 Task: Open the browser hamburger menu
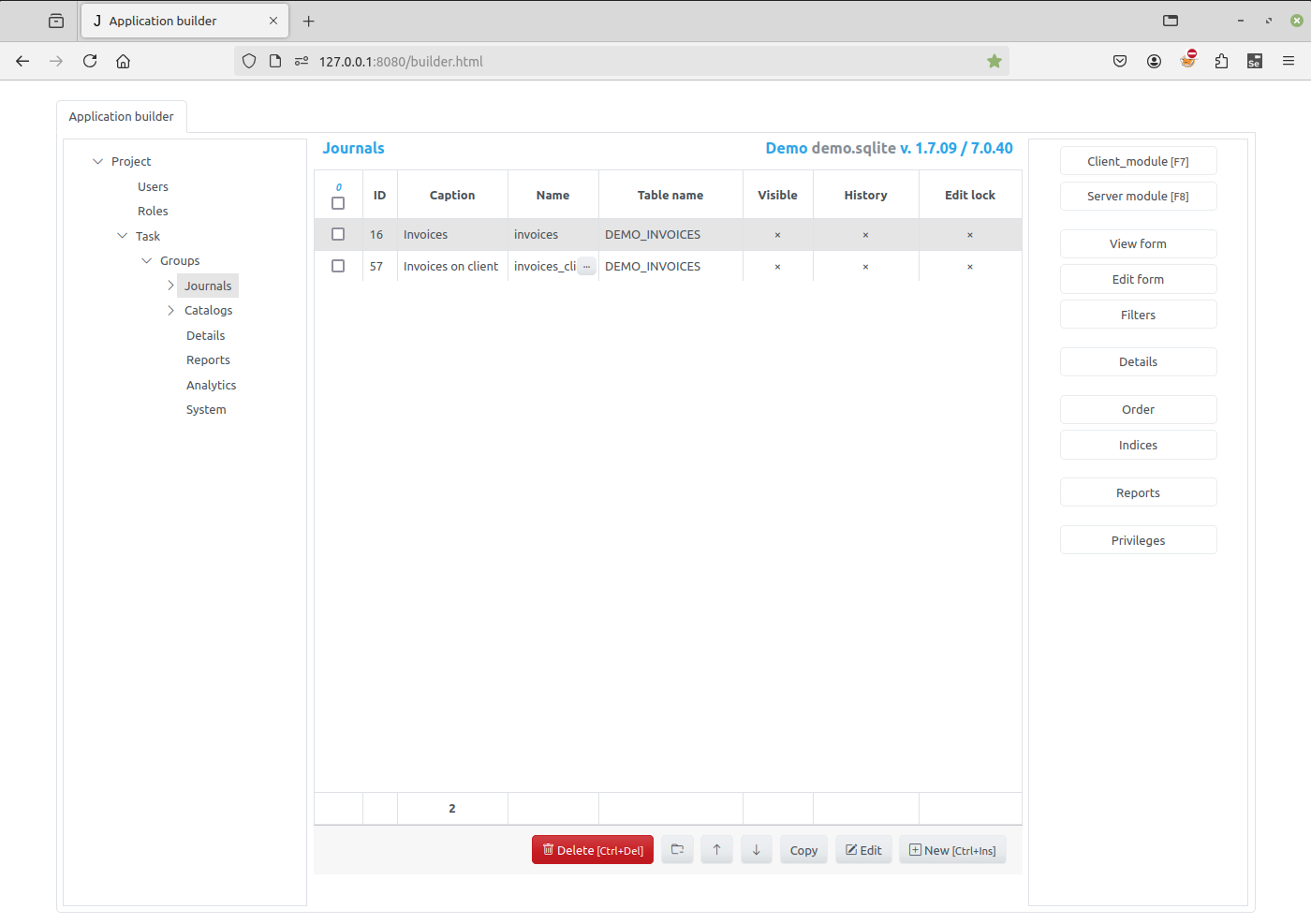tap(1289, 60)
